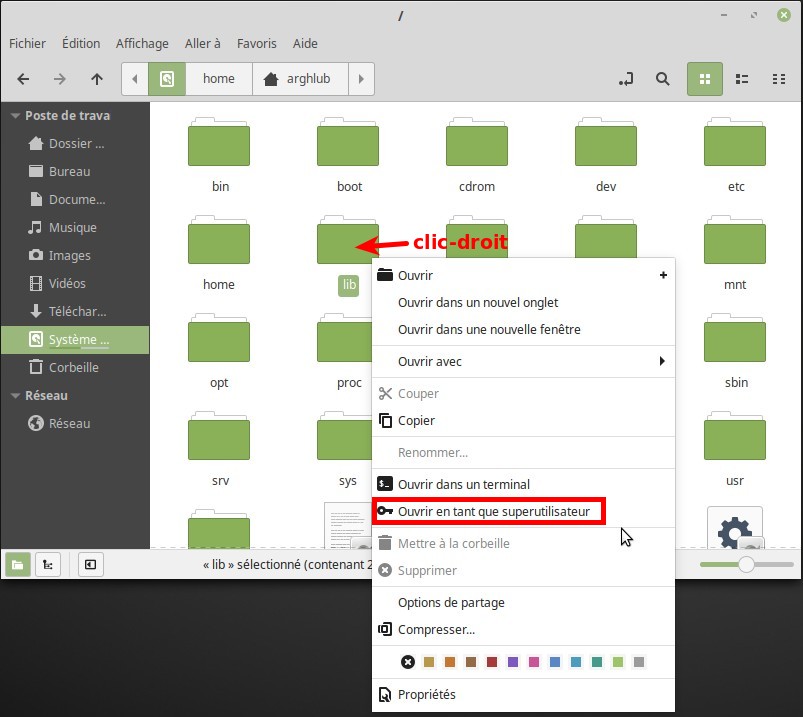
Task: Select Corbeille in the sidebar
Action: (x=73, y=367)
